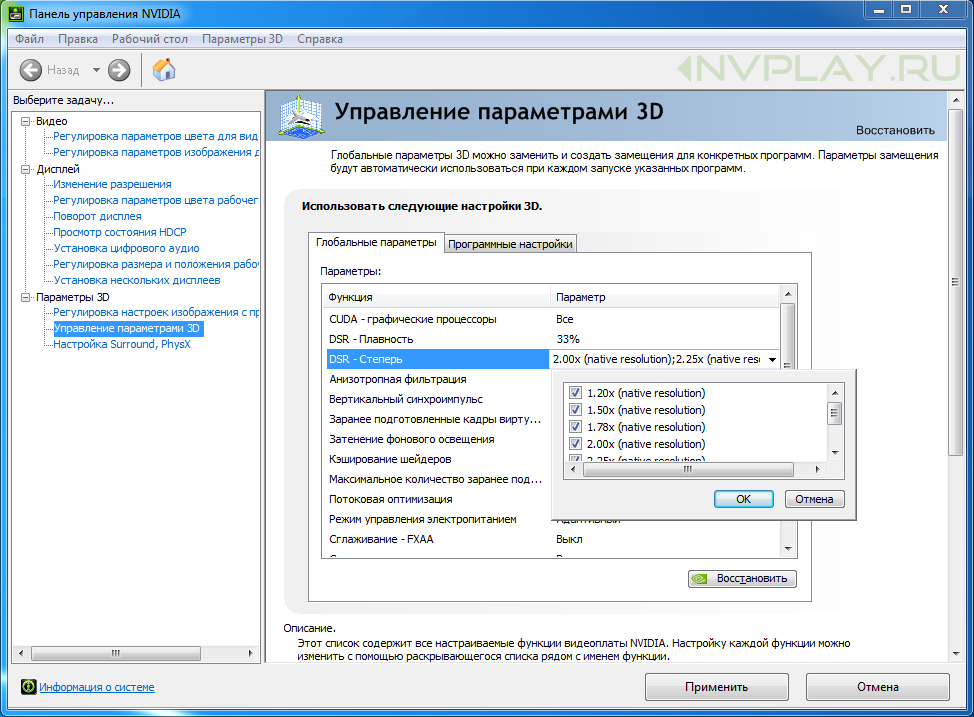Click the Применить button
This screenshot has width=974, height=717.
(x=716, y=687)
